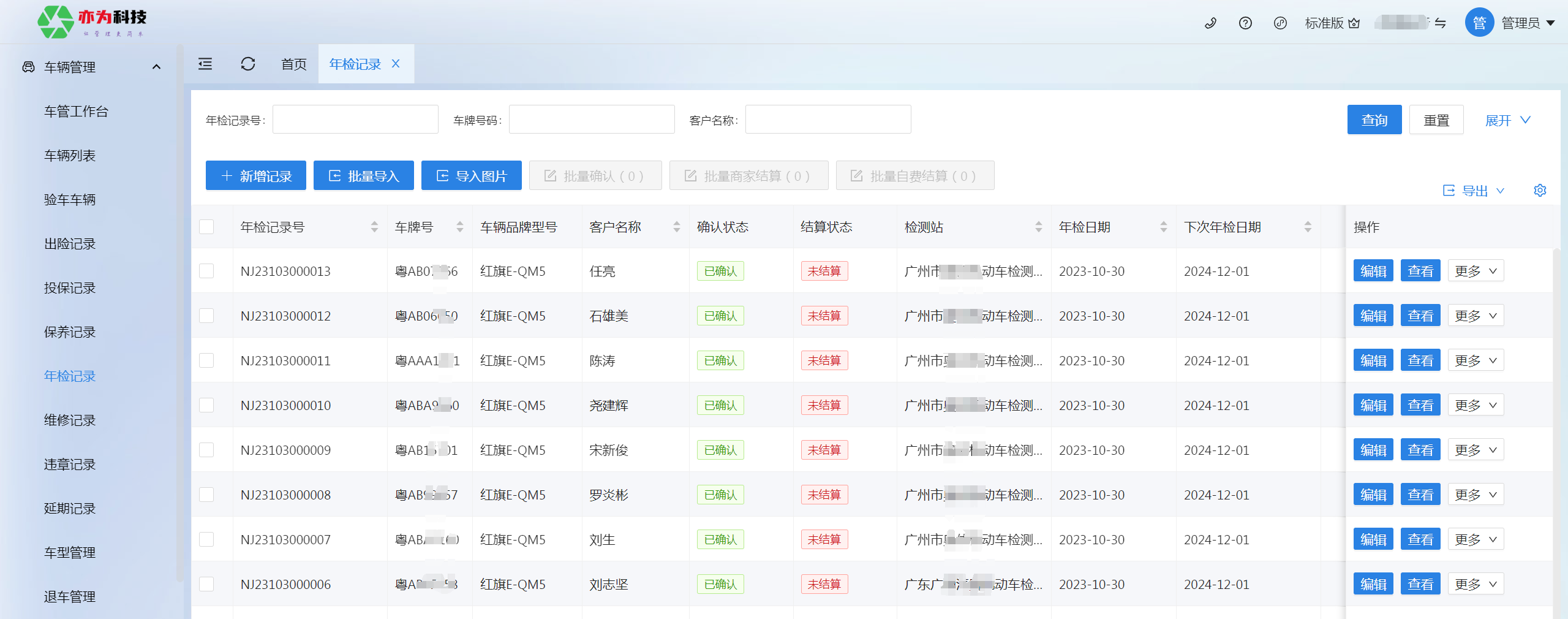Viewport: 1568px width, 619px height.
Task: Open the 导出 export dropdown
Action: (1474, 191)
